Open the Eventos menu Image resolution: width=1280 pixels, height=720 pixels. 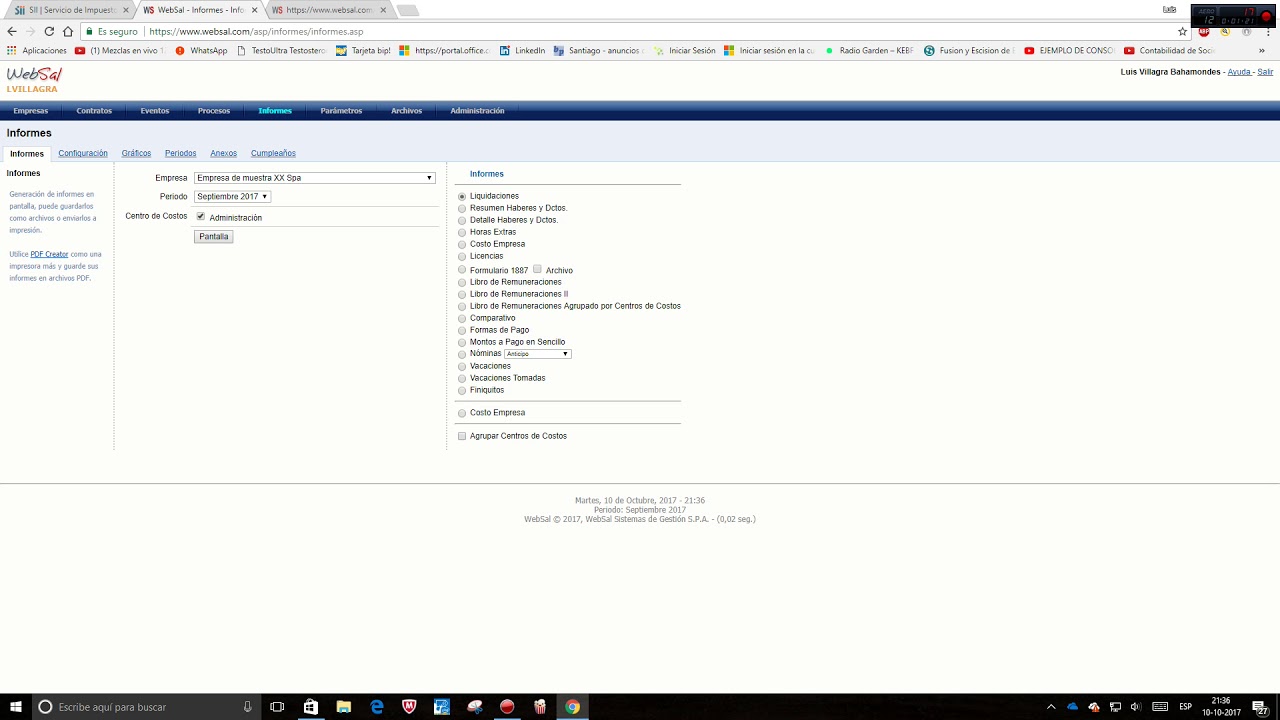point(155,111)
